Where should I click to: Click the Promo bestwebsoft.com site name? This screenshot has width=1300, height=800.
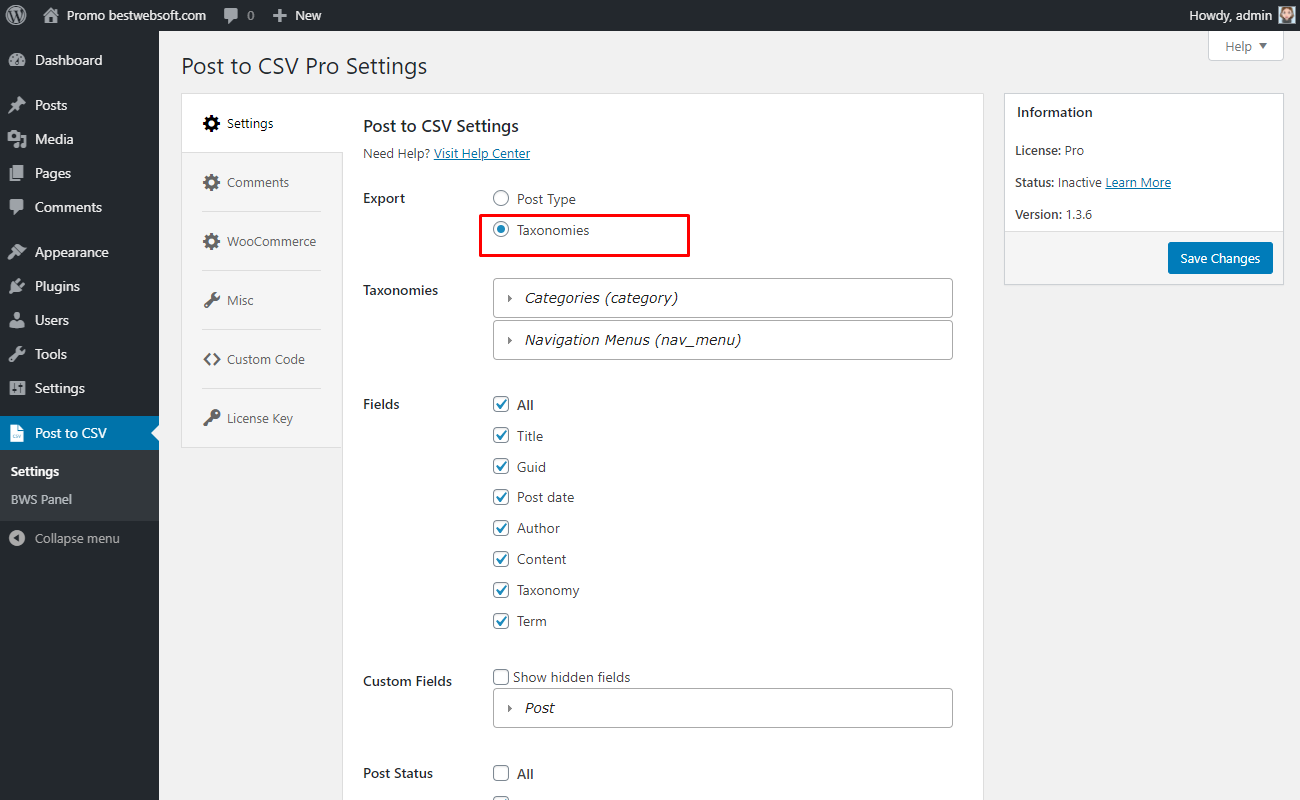(x=136, y=15)
